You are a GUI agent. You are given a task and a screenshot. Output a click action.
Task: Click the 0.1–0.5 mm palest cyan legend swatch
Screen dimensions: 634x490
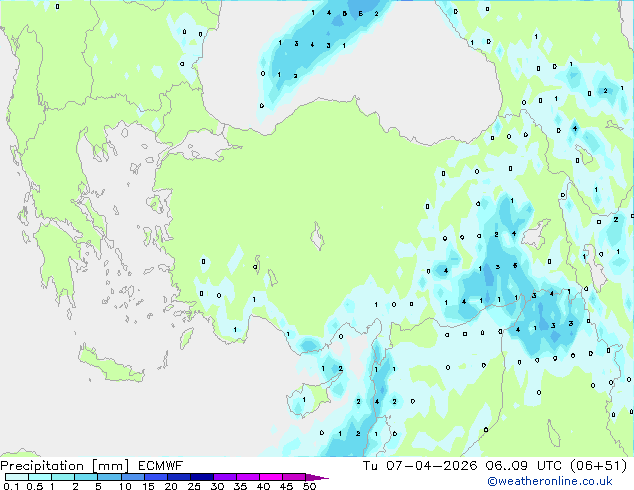click(17, 477)
